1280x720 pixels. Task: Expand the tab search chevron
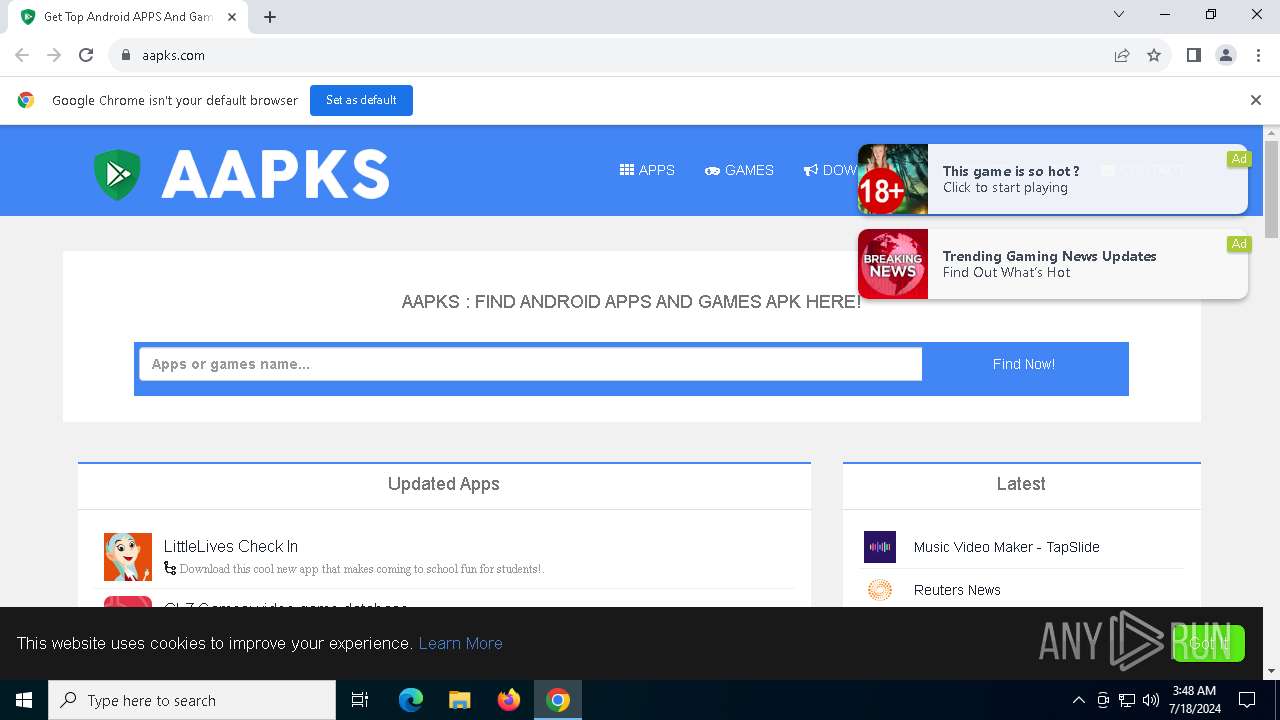pos(1119,14)
